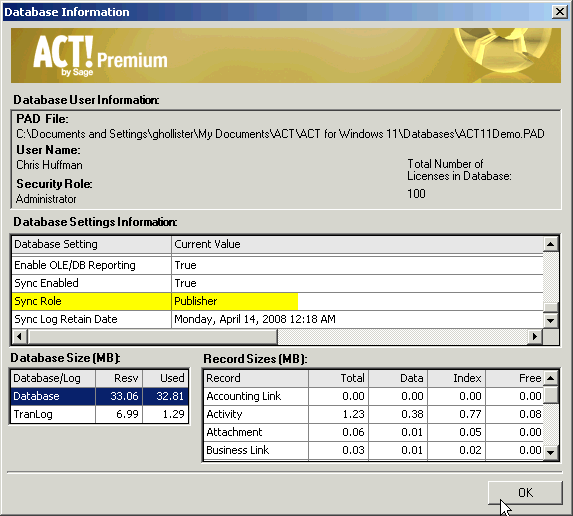Screen dimensions: 573x516
Task: Click the settings horizontal scrollbar thumb
Action: pyautogui.click(x=152, y=337)
